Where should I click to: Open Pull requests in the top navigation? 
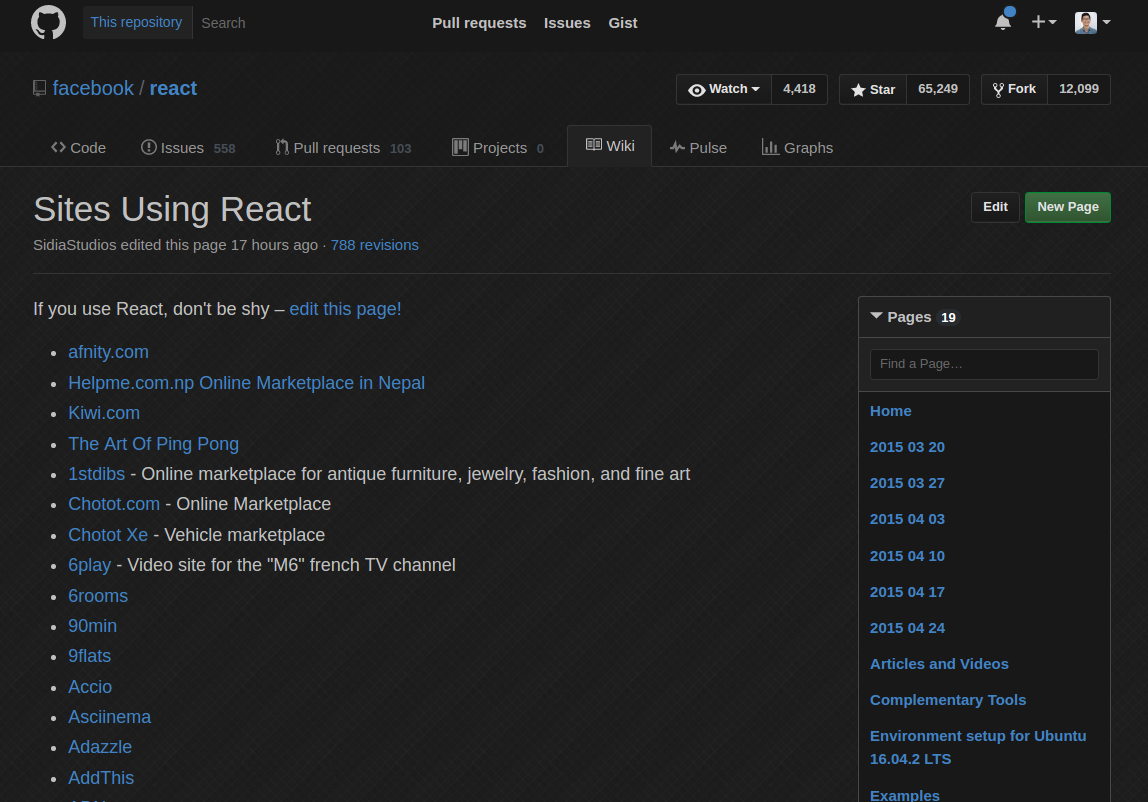point(479,23)
